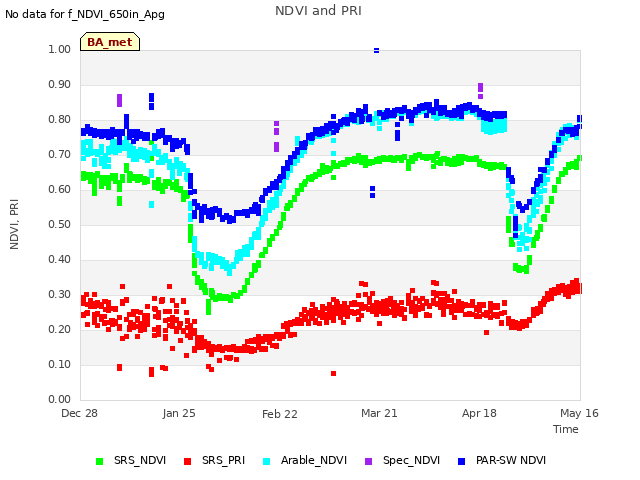Click the Feb 22 x-axis tick label
Screen dimensions: 640x480
[280, 414]
